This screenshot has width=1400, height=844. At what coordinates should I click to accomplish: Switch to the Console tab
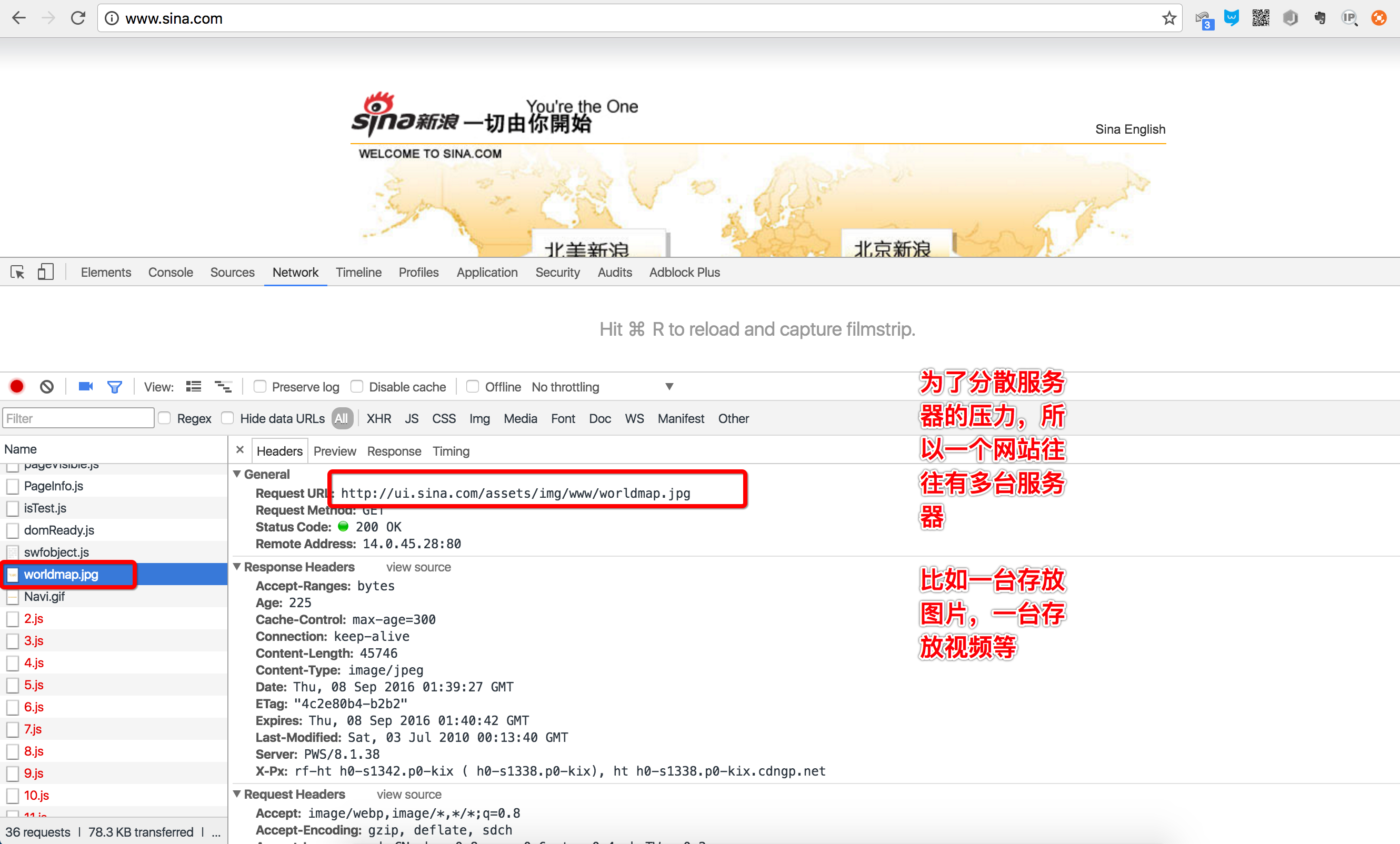(171, 273)
